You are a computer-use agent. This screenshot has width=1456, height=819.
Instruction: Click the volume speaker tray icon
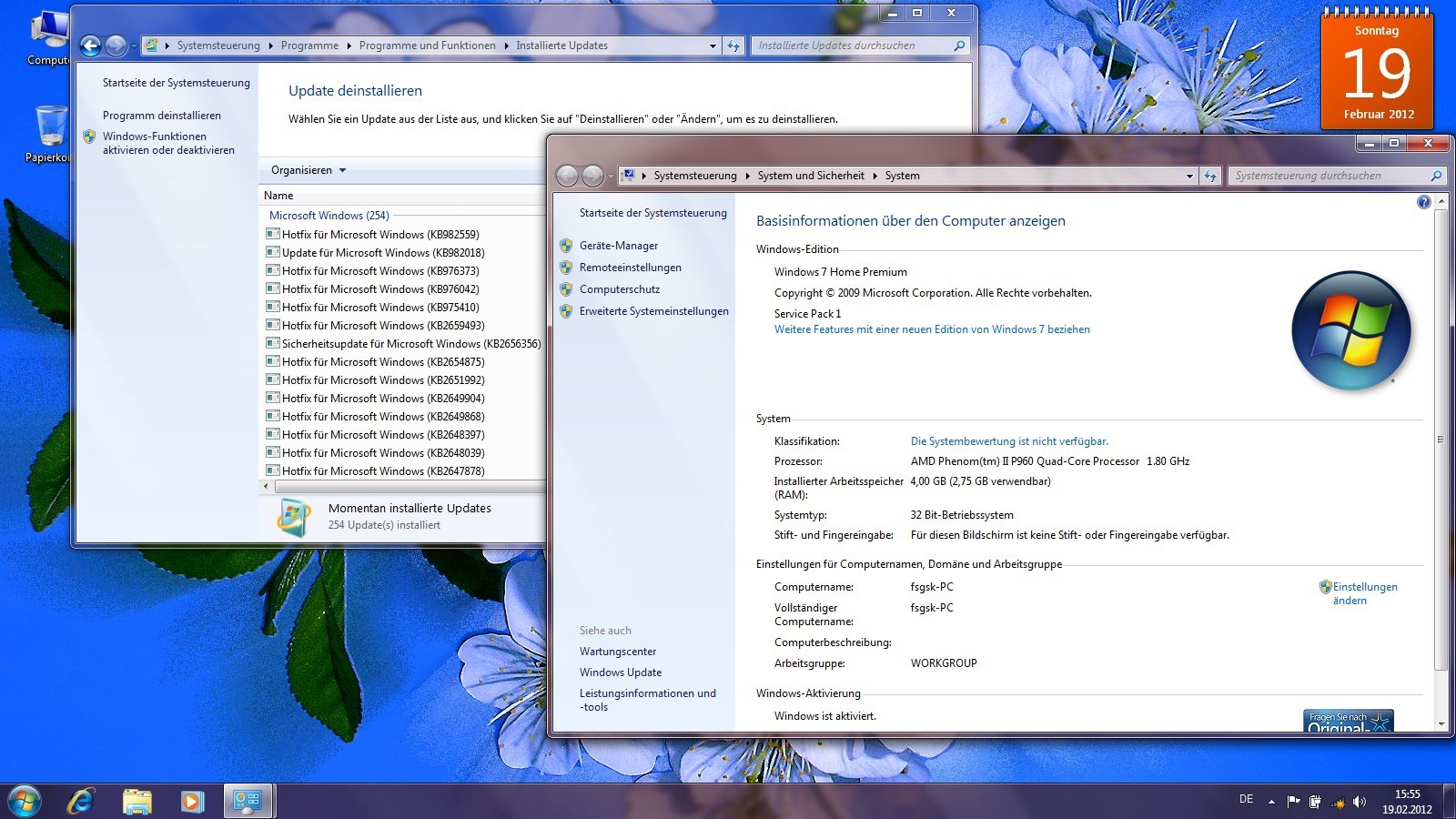pos(1360,802)
